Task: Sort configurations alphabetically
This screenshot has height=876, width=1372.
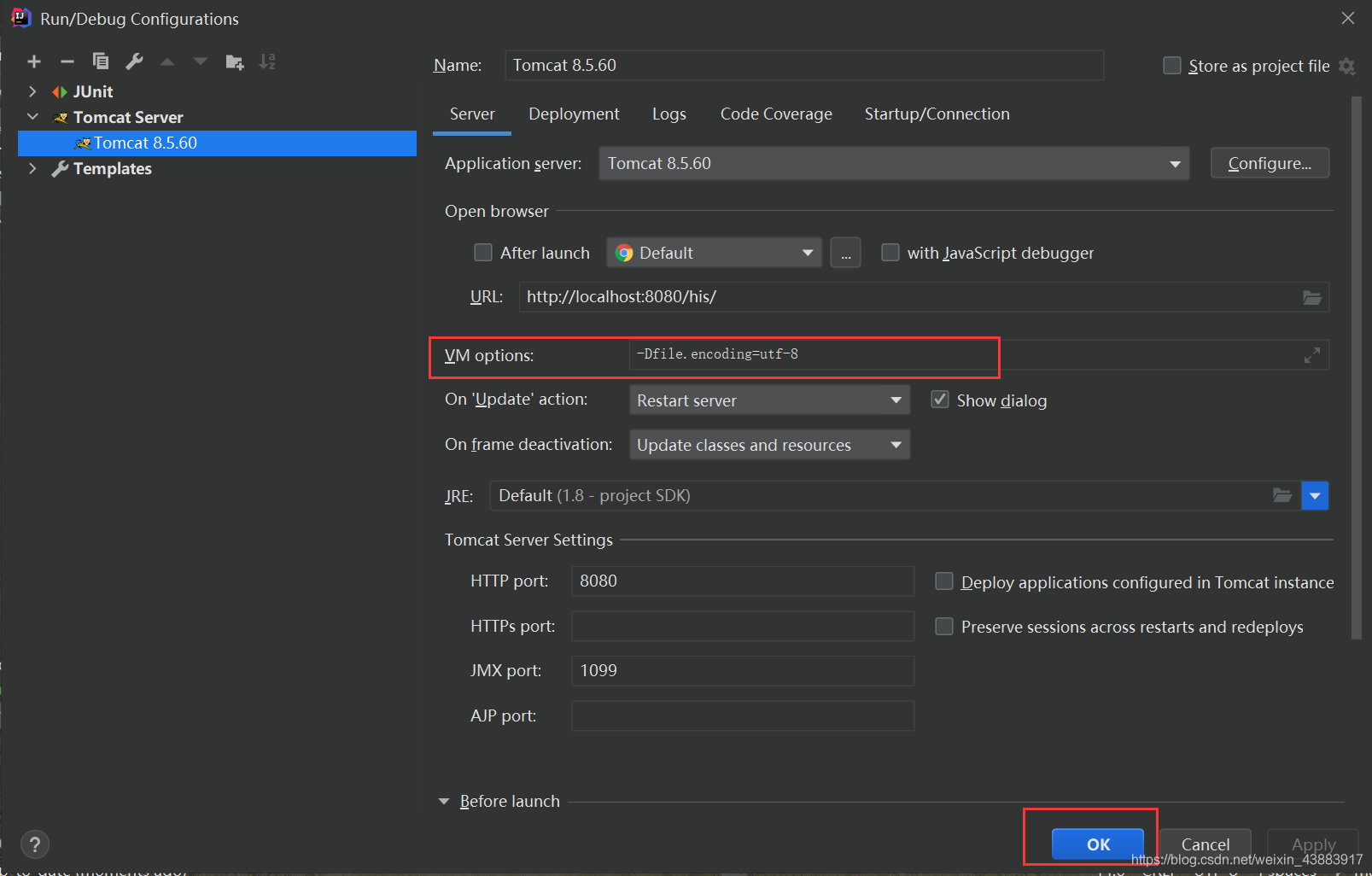Action: (x=267, y=61)
